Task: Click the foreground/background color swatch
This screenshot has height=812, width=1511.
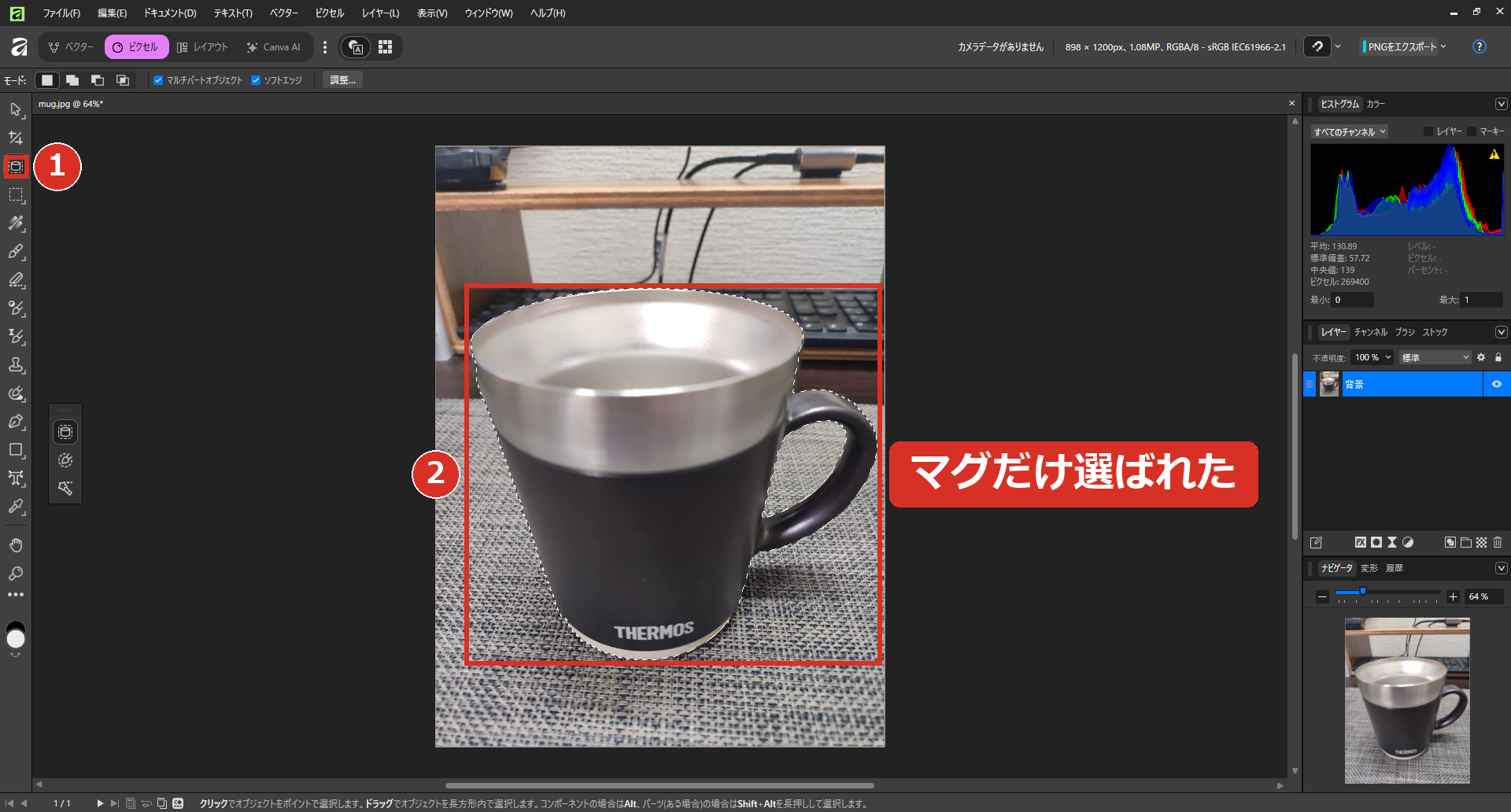Action: pyautogui.click(x=16, y=634)
